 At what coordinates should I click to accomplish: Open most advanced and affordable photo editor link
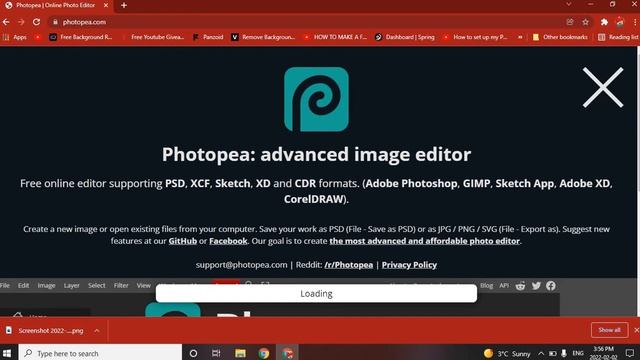coord(424,241)
